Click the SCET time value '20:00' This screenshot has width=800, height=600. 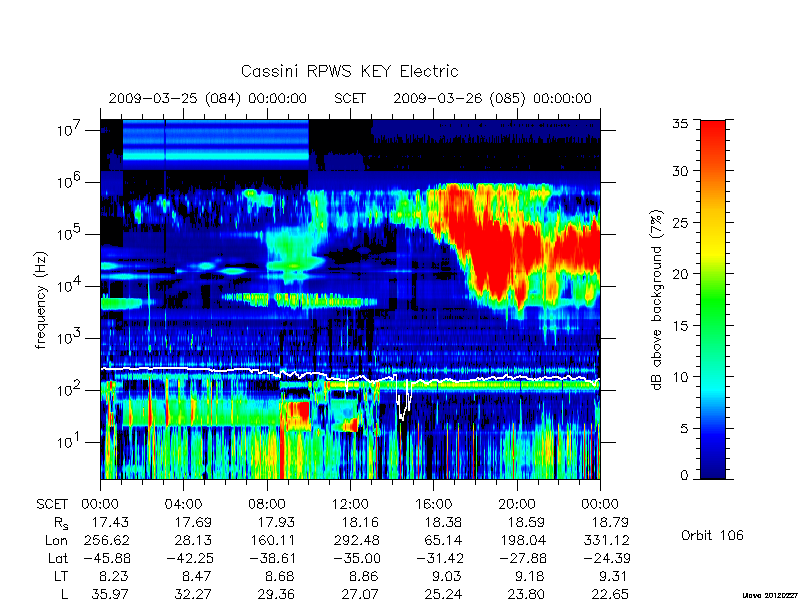(x=516, y=504)
